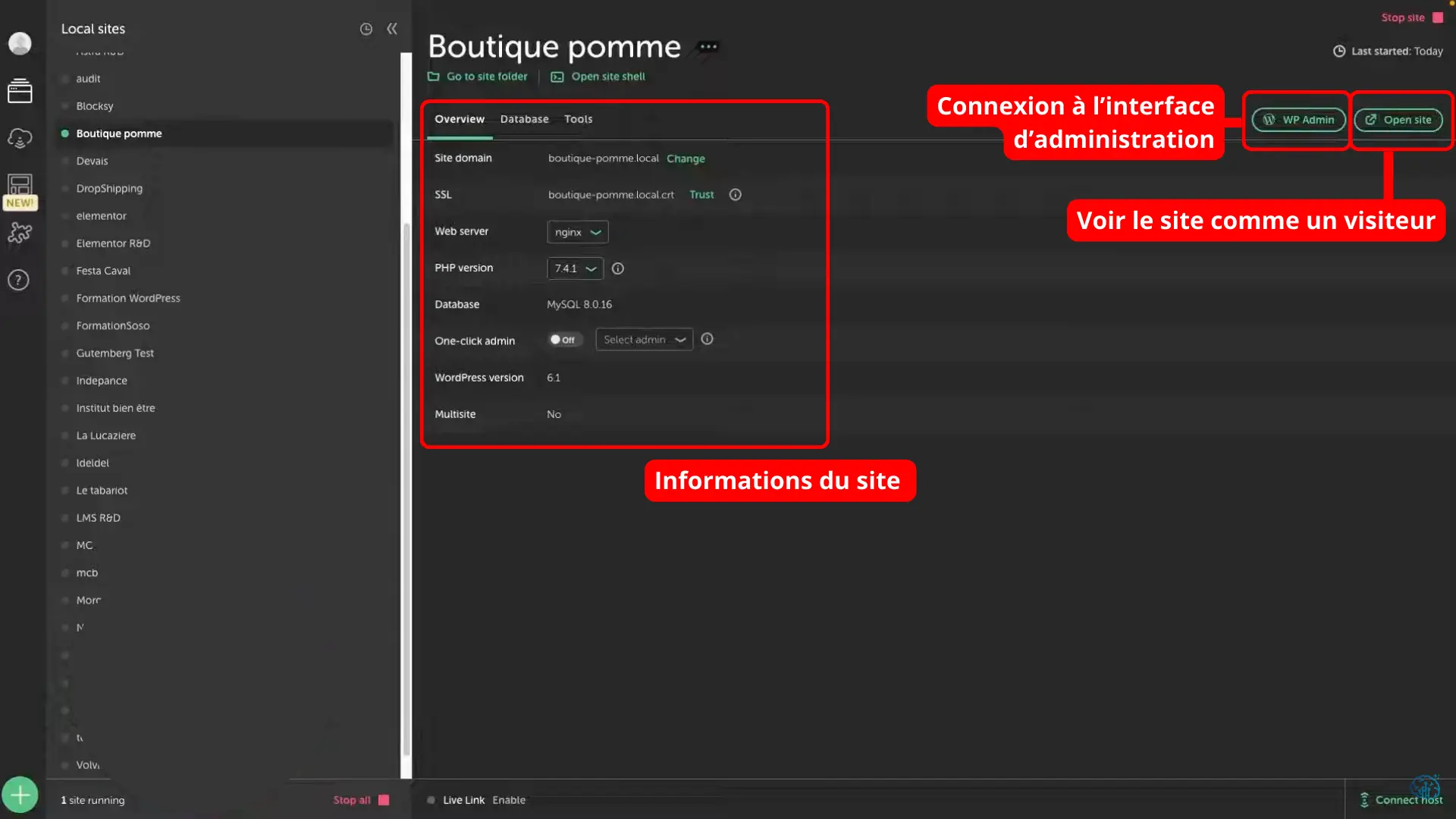Click the WP Admin button
The height and width of the screenshot is (819, 1456).
[1297, 120]
